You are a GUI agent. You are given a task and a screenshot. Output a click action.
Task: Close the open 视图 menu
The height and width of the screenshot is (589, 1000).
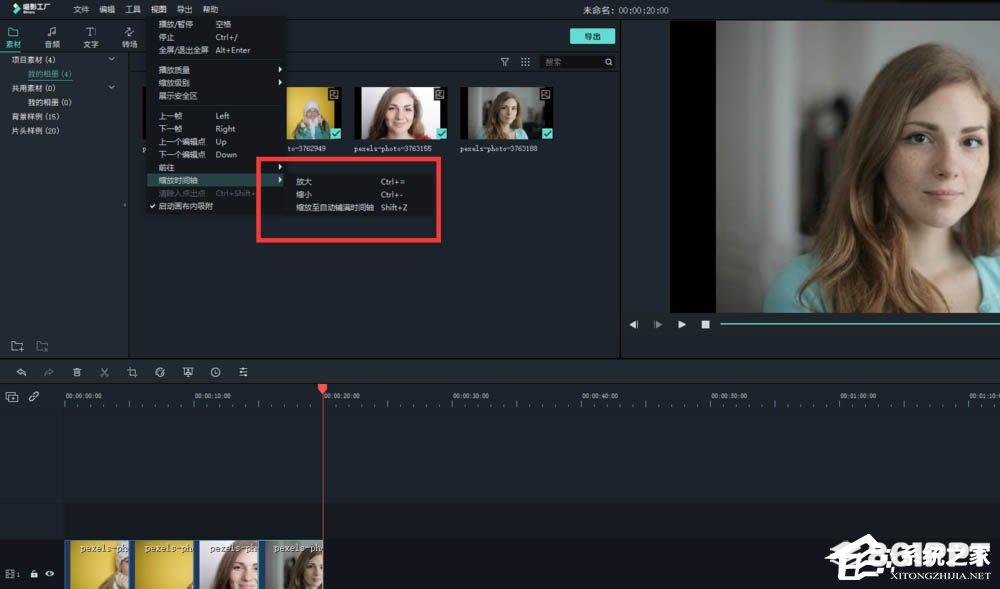click(159, 10)
